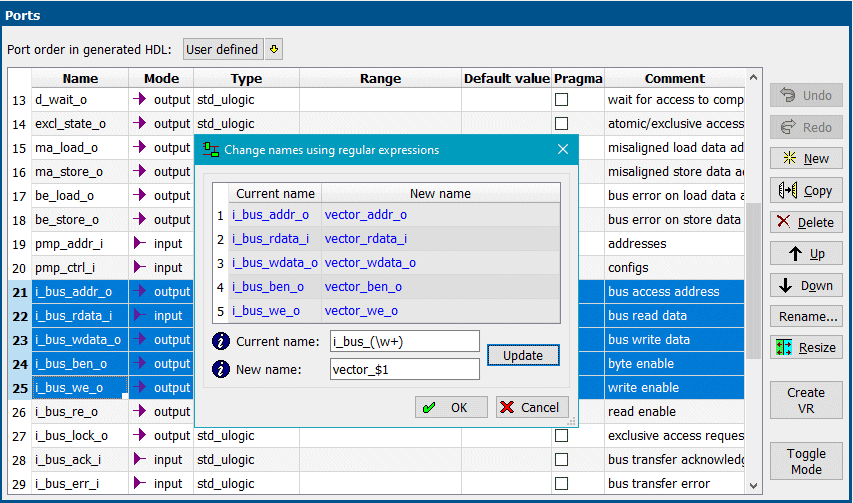Click yellow arrow next to User defined
This screenshot has height=503, width=853.
(274, 49)
